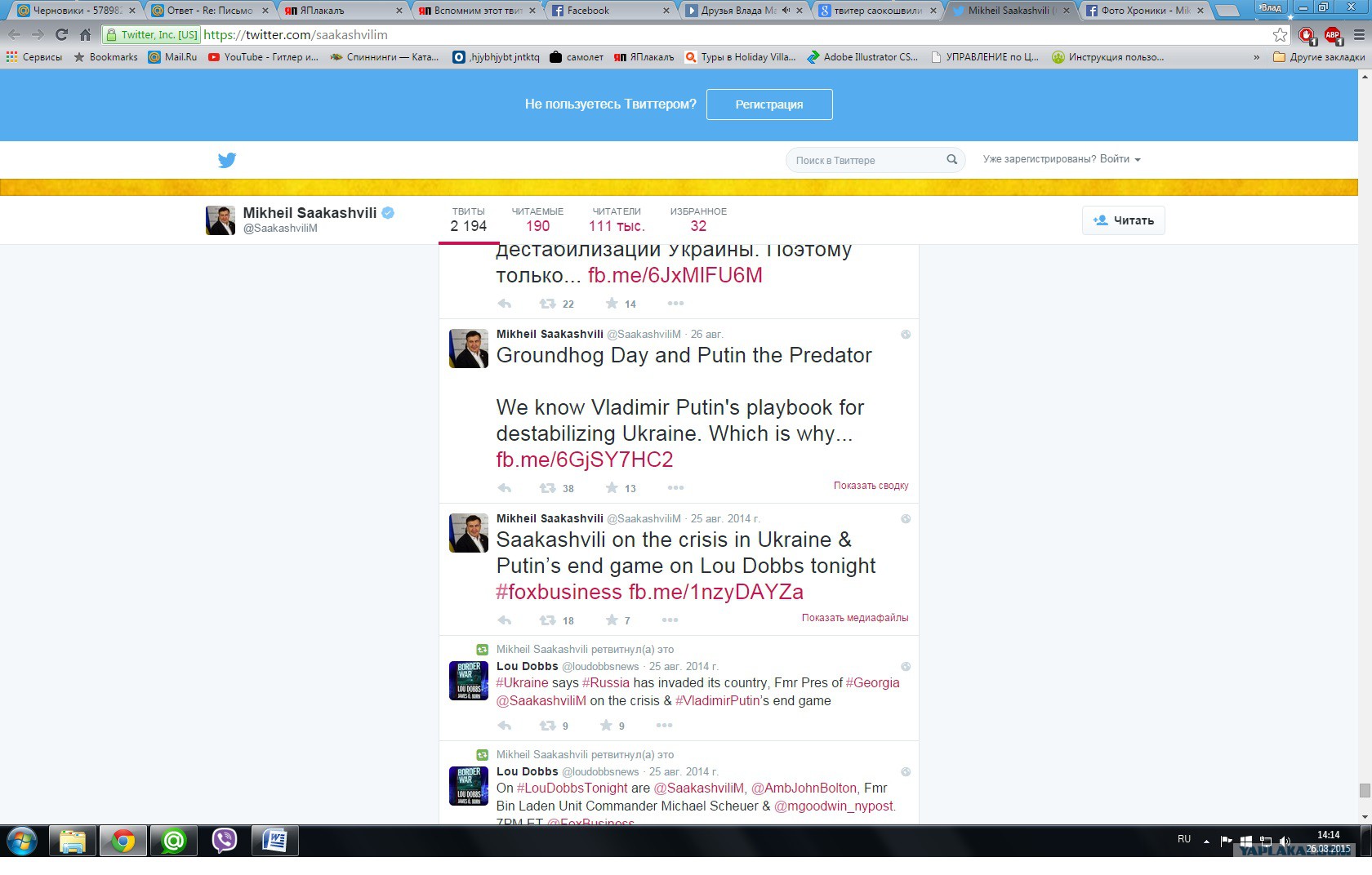This screenshot has height=875, width=1372.
Task: Open the 'YouTube - Гитлер и...' bookmark
Action: point(263,57)
